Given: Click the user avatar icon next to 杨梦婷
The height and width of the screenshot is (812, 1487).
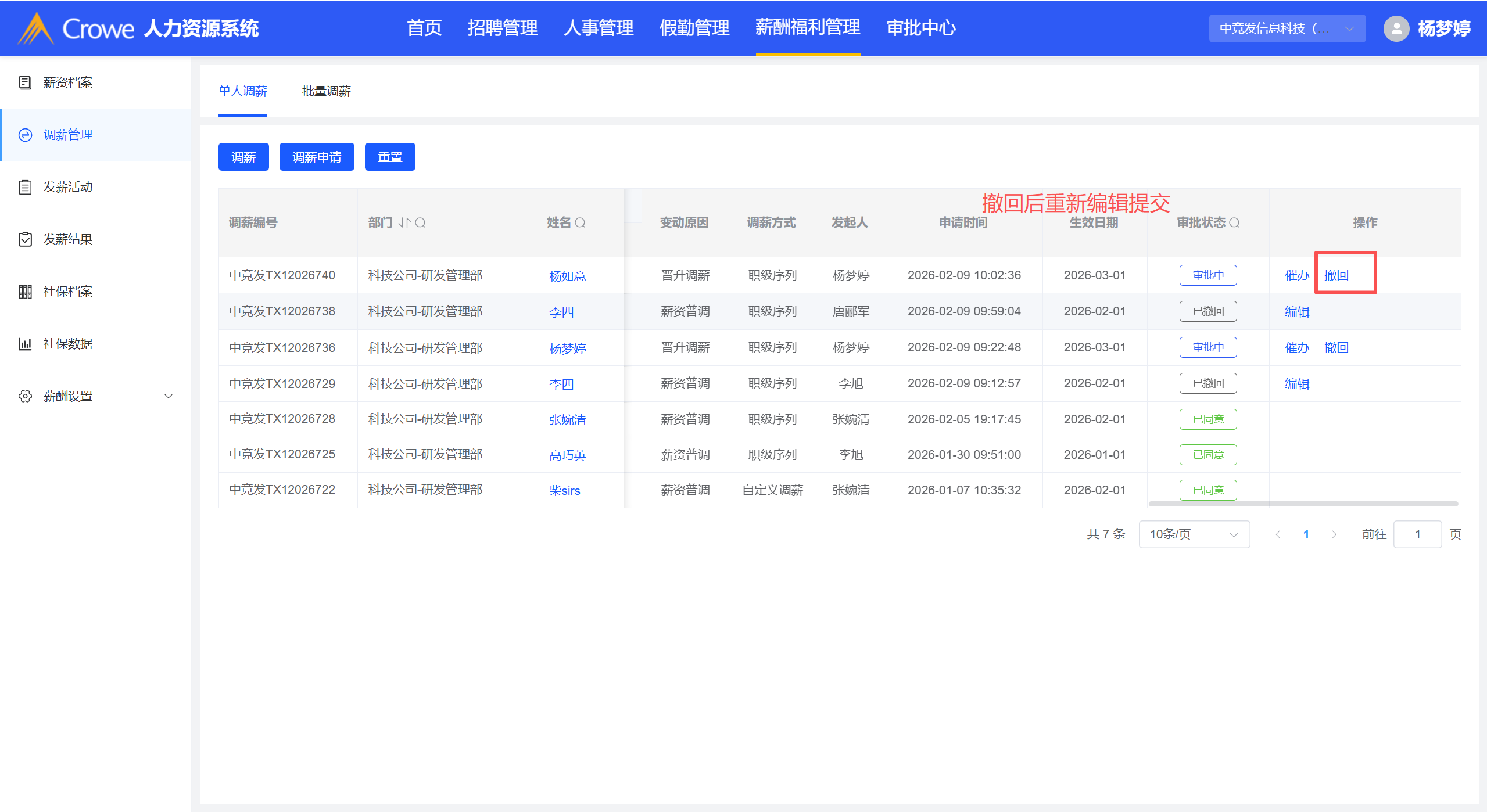Looking at the screenshot, I should (x=1396, y=28).
